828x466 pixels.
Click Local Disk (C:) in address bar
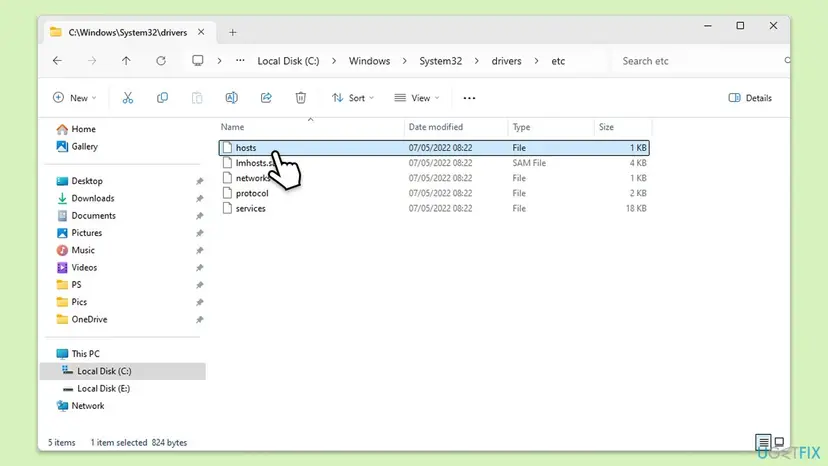(x=288, y=61)
